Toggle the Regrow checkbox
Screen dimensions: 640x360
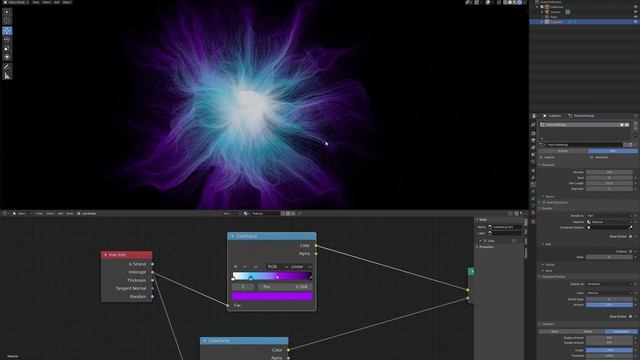[x=541, y=157]
